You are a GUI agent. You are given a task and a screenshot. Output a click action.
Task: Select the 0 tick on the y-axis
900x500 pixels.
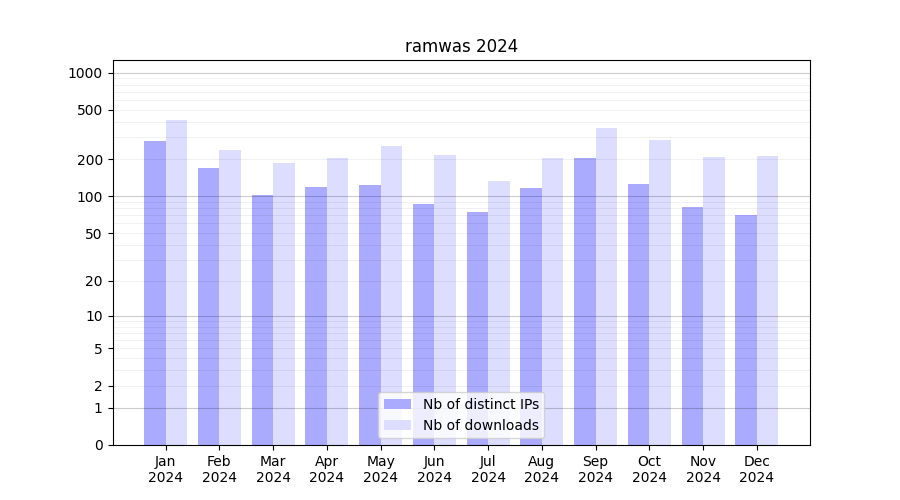(x=98, y=445)
